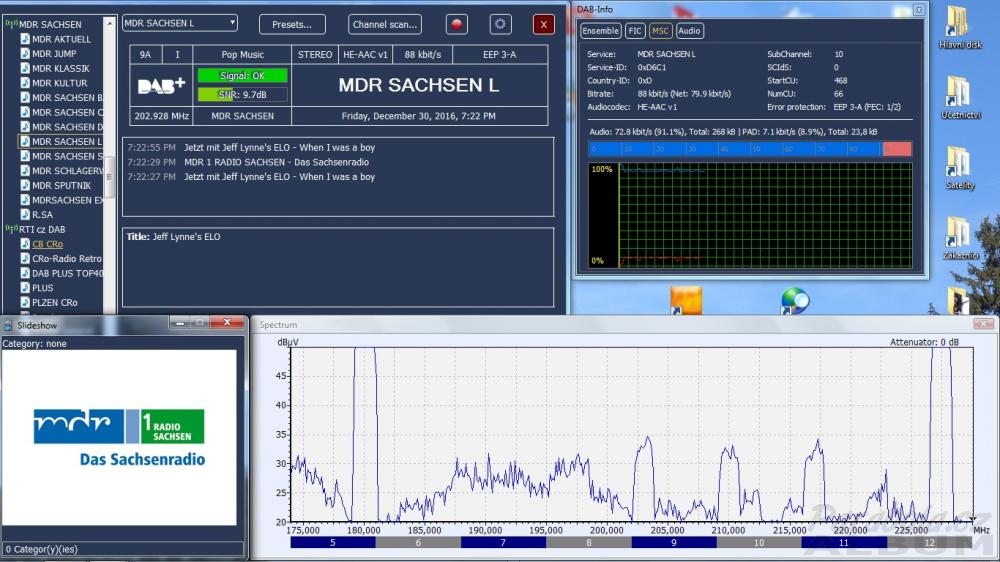Open the MDR SACHSEN L station dropdown
This screenshot has width=1000, height=562.
coord(180,23)
